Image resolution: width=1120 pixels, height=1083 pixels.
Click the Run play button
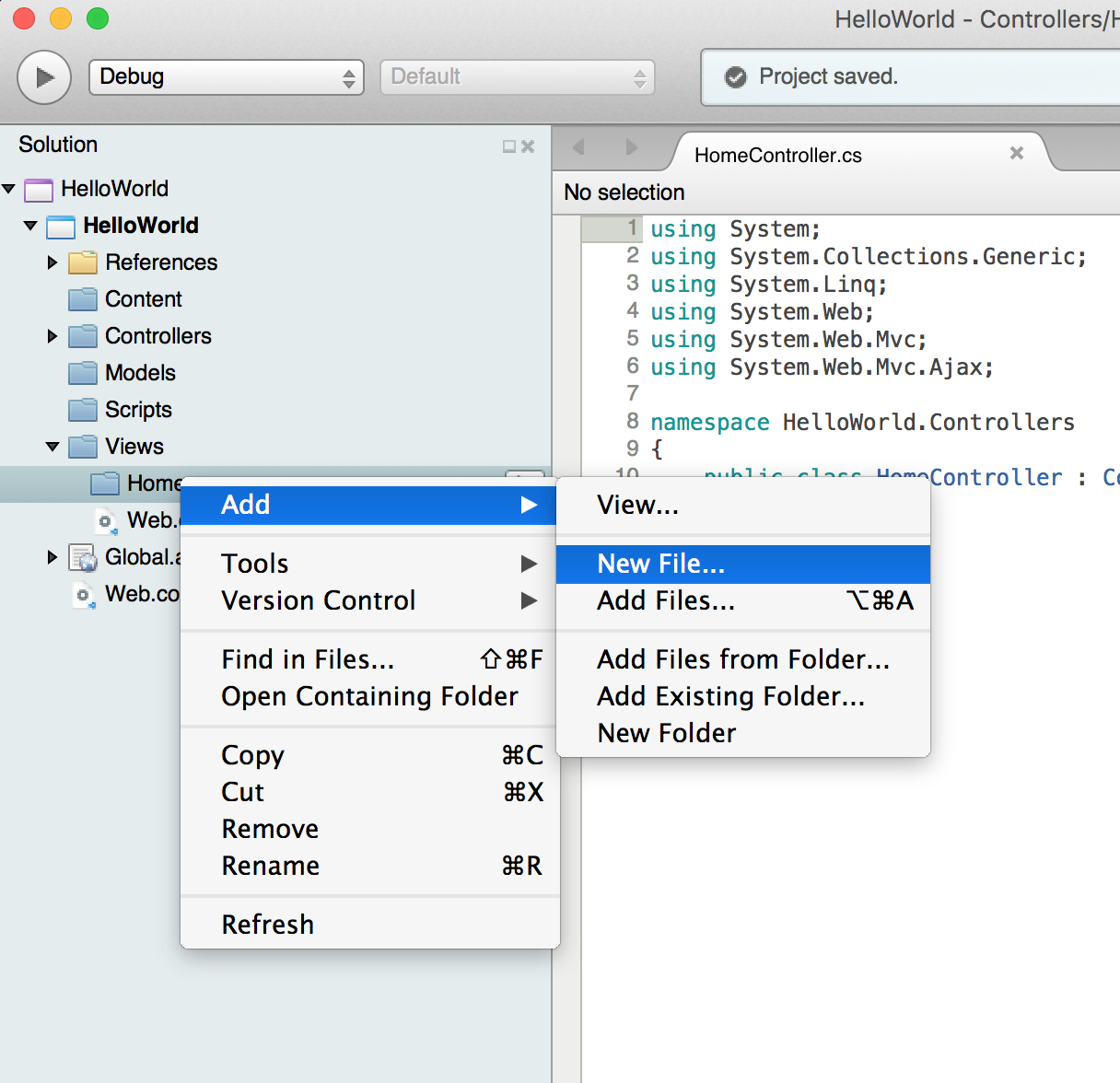[43, 77]
